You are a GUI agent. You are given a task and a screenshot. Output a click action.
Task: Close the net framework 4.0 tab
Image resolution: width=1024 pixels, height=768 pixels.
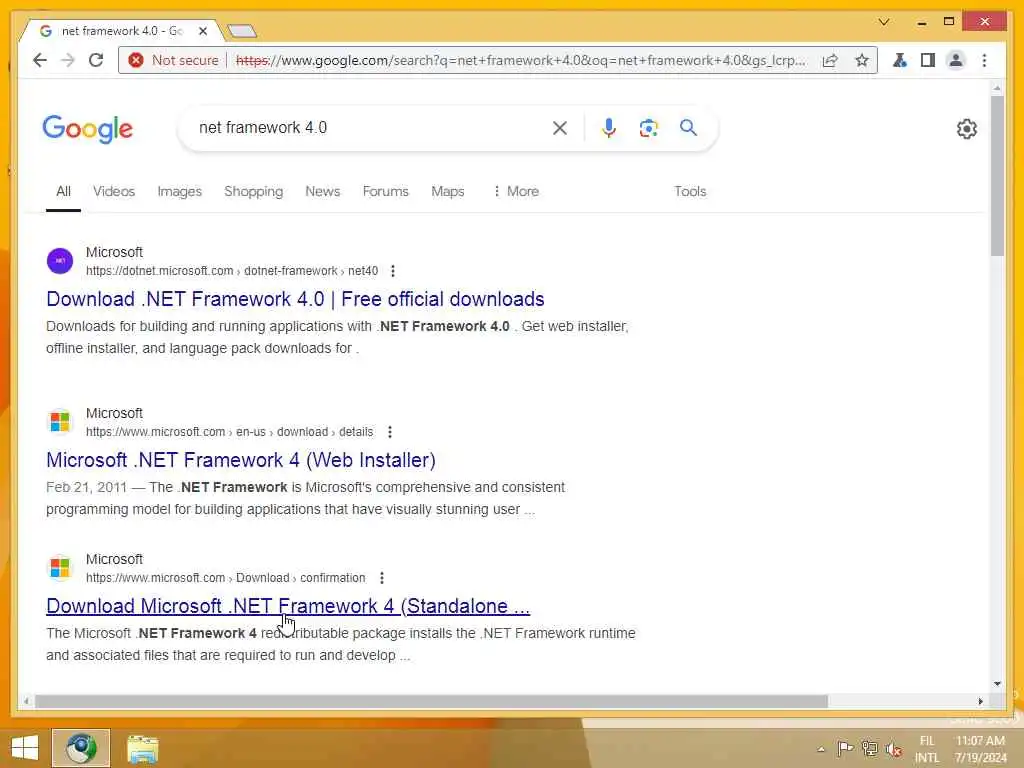click(203, 31)
